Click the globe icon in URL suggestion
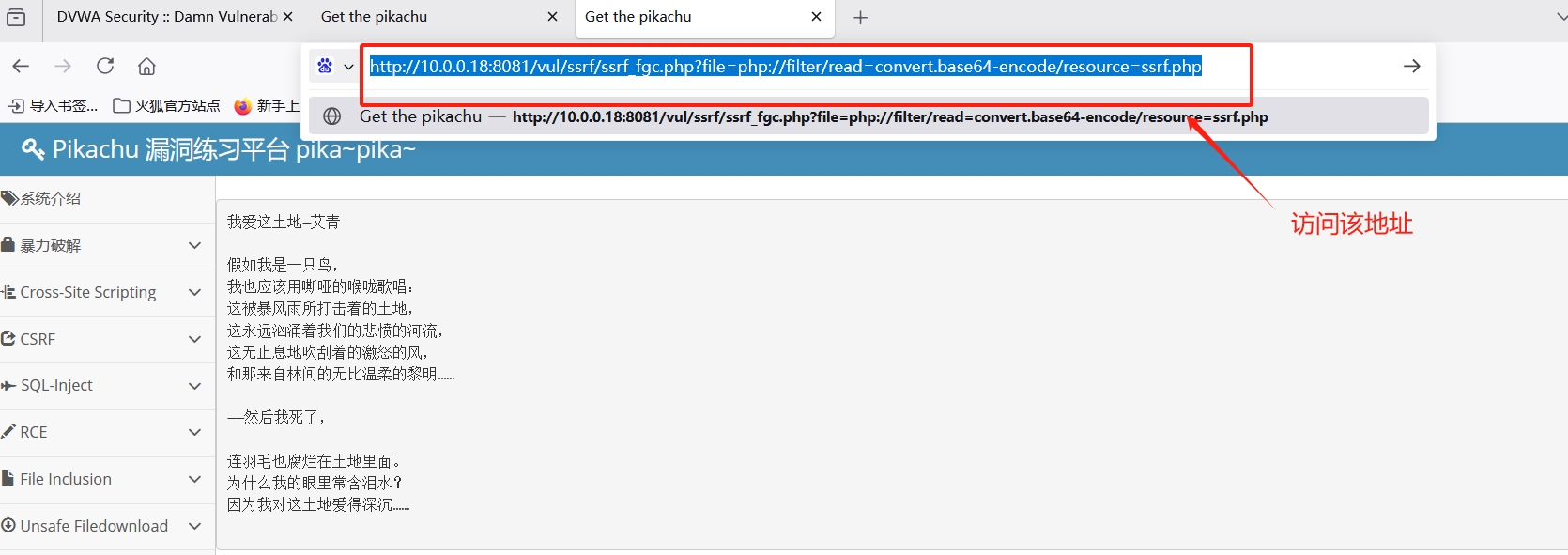Viewport: 1568px width, 555px height. [331, 116]
